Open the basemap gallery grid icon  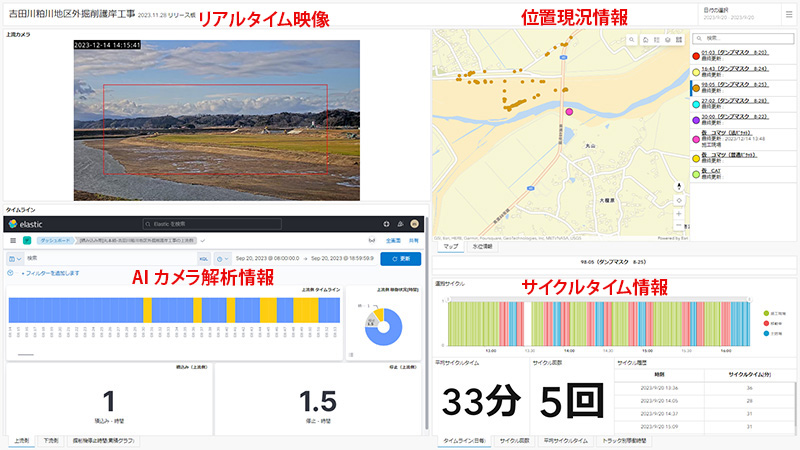coord(679,39)
